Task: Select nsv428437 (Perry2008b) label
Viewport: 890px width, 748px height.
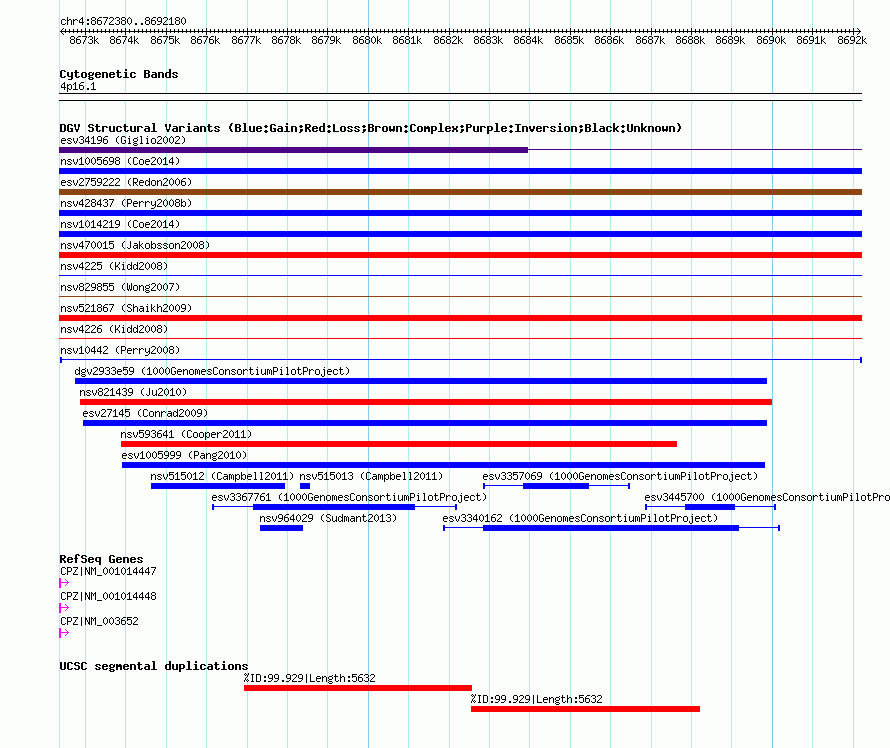Action: [x=126, y=203]
